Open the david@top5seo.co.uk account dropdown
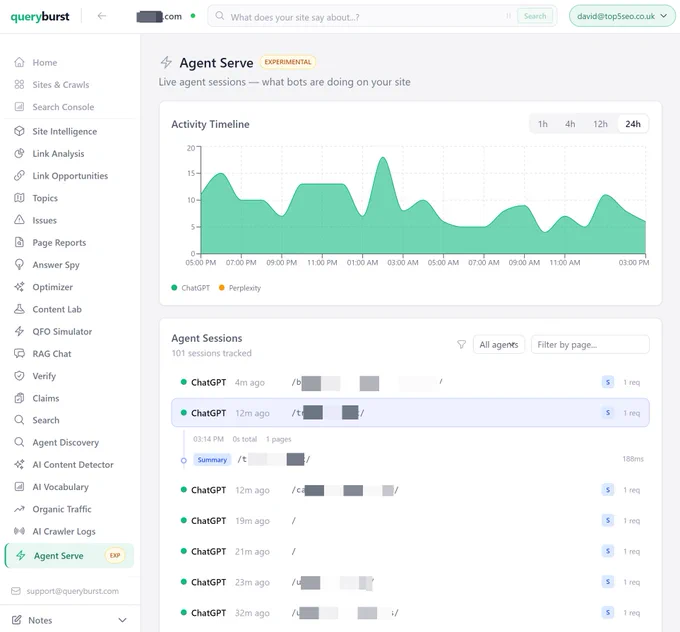This screenshot has height=632, width=680. point(622,16)
